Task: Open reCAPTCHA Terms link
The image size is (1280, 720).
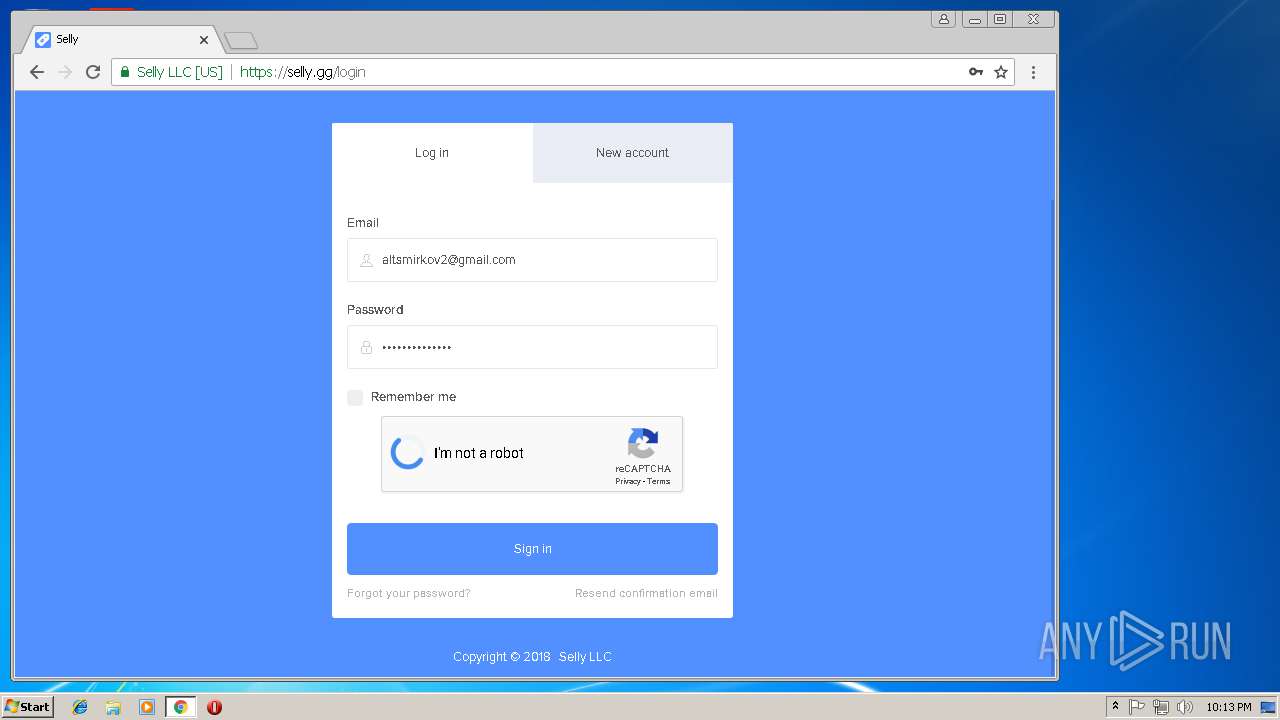Action: (x=659, y=482)
